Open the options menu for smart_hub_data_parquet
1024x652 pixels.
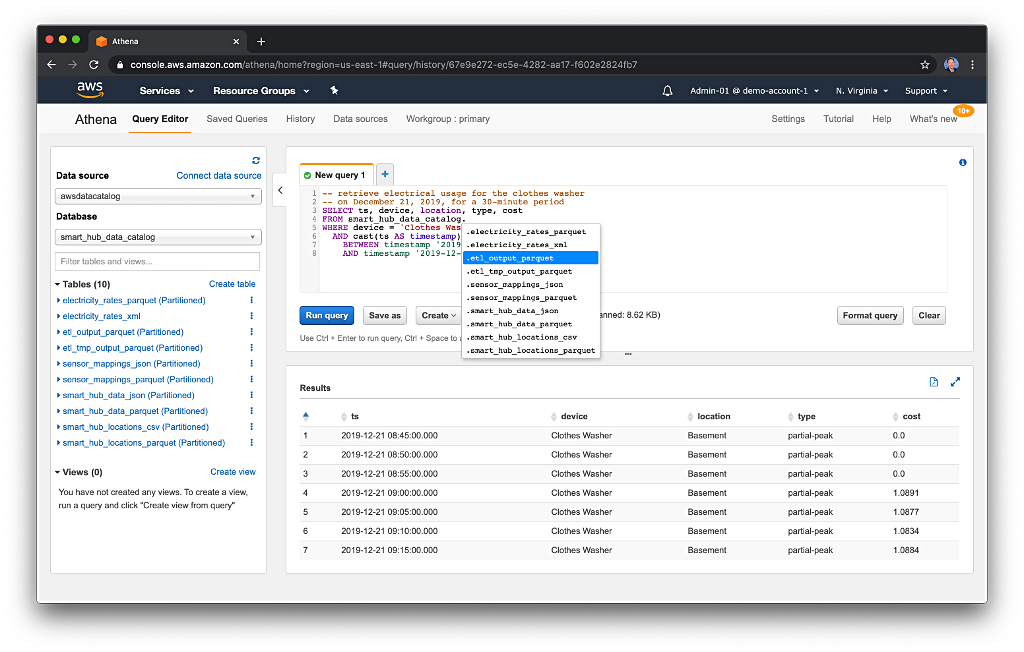[x=251, y=410]
